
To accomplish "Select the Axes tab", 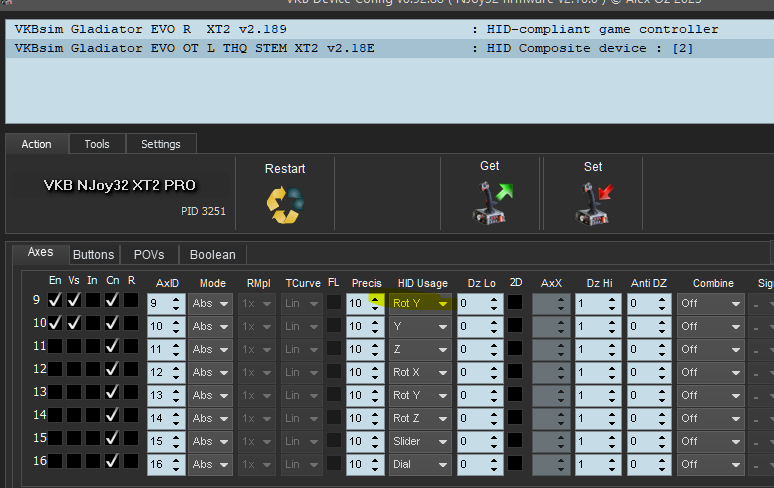I will pos(40,252).
